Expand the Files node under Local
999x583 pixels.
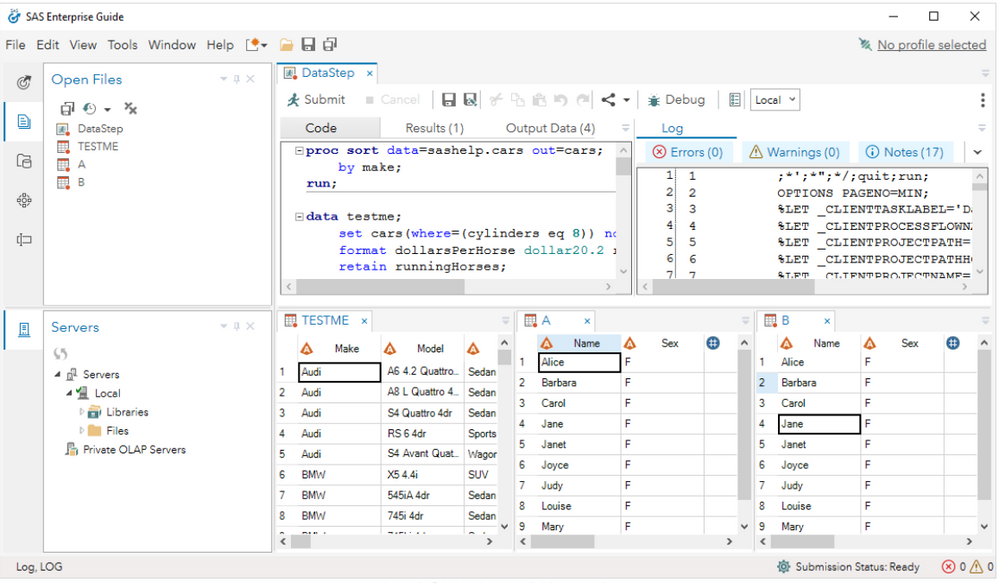pos(82,431)
